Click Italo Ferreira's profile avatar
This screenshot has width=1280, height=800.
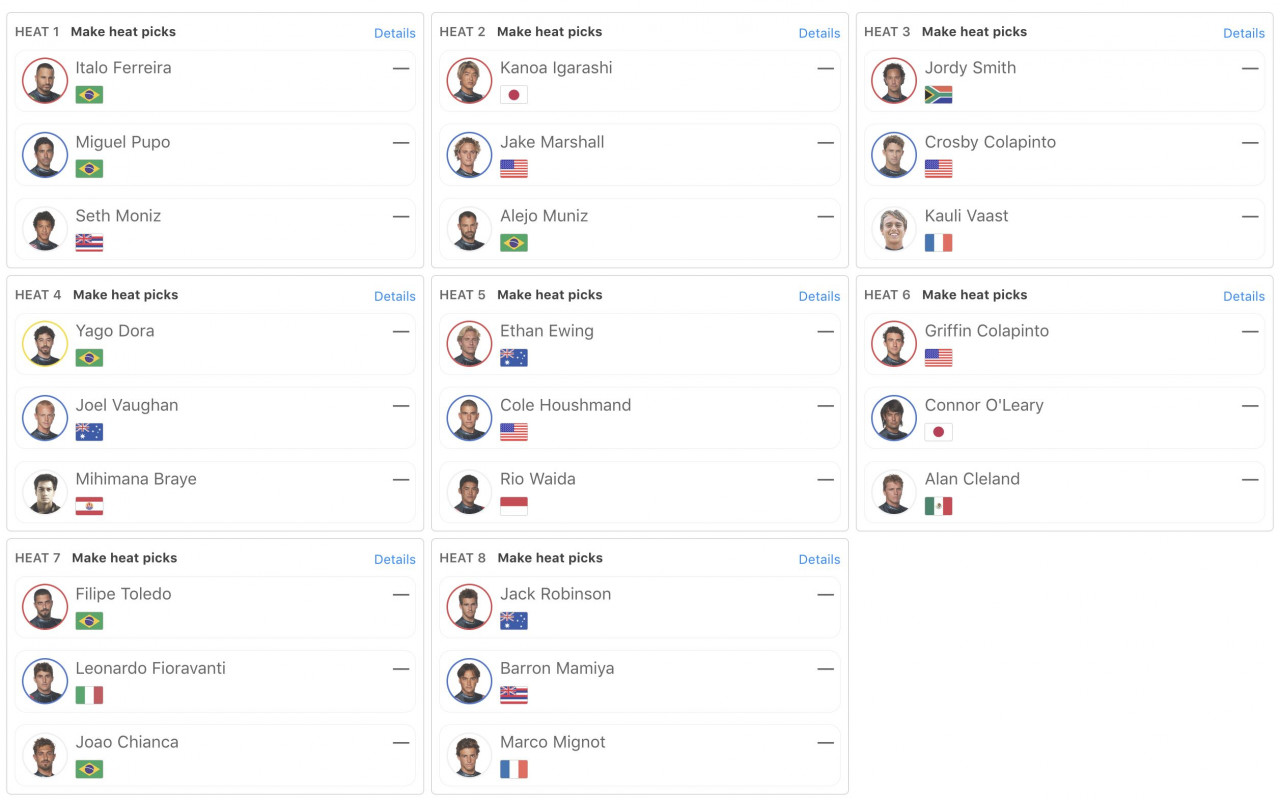click(45, 81)
